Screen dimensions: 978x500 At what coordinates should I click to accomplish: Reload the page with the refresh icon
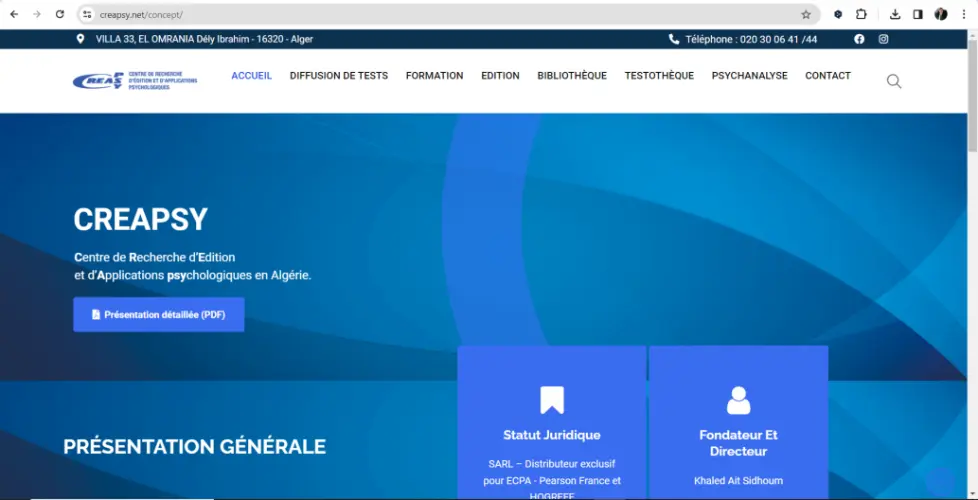[60, 14]
